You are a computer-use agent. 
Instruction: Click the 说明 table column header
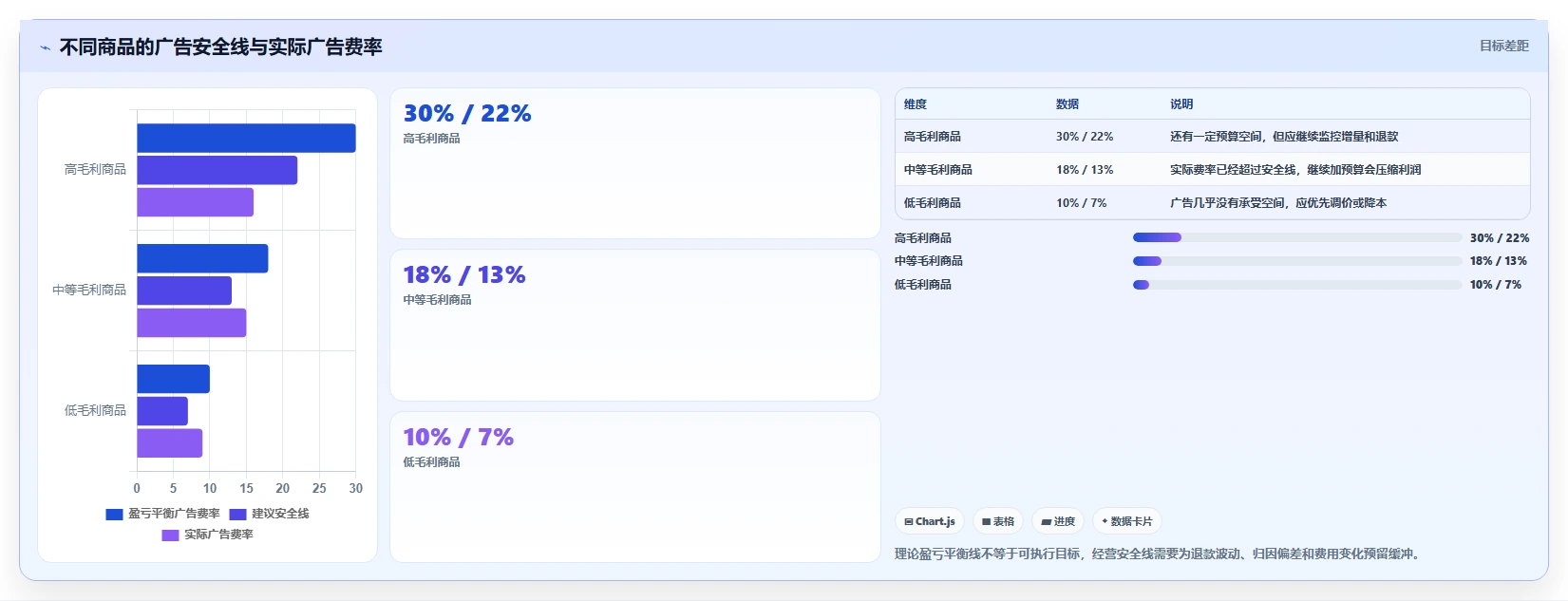tap(1181, 104)
